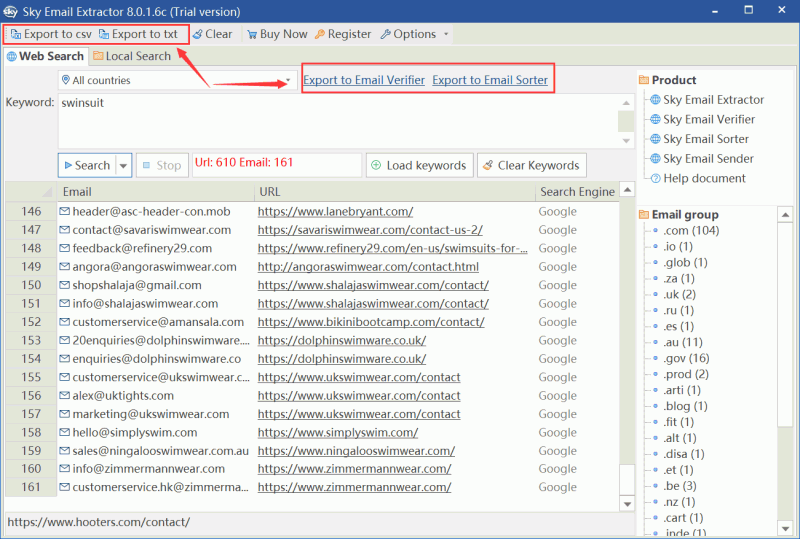Click the Buy Now cart icon
Screen dimensions: 800x539
click(x=251, y=34)
